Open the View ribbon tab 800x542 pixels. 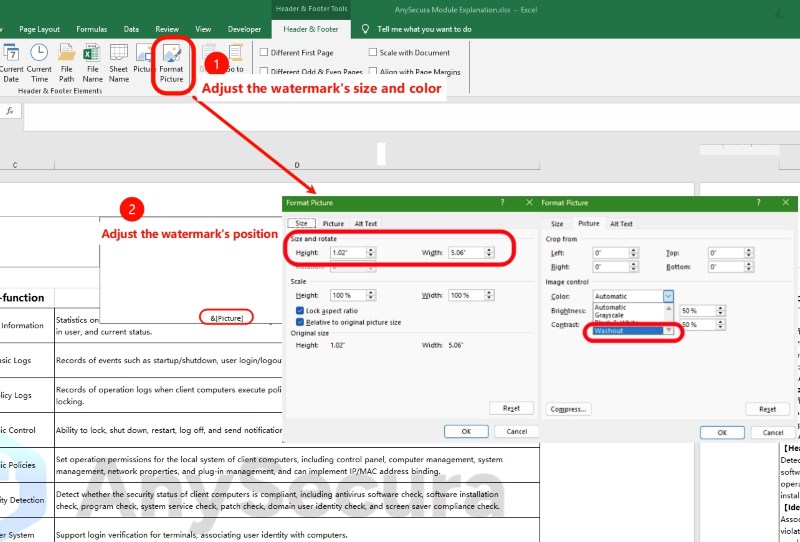(203, 29)
